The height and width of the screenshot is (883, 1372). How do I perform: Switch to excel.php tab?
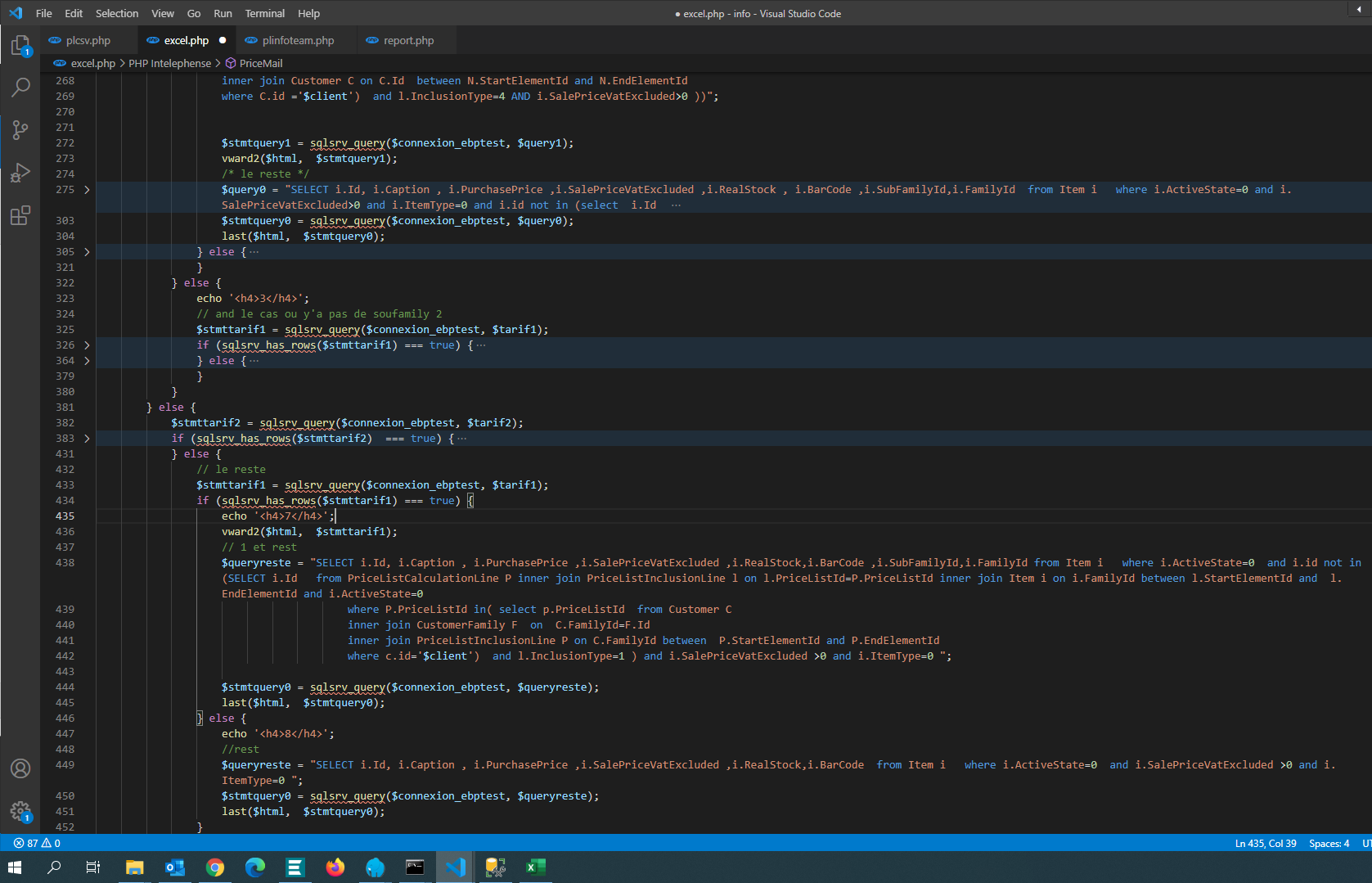187,40
